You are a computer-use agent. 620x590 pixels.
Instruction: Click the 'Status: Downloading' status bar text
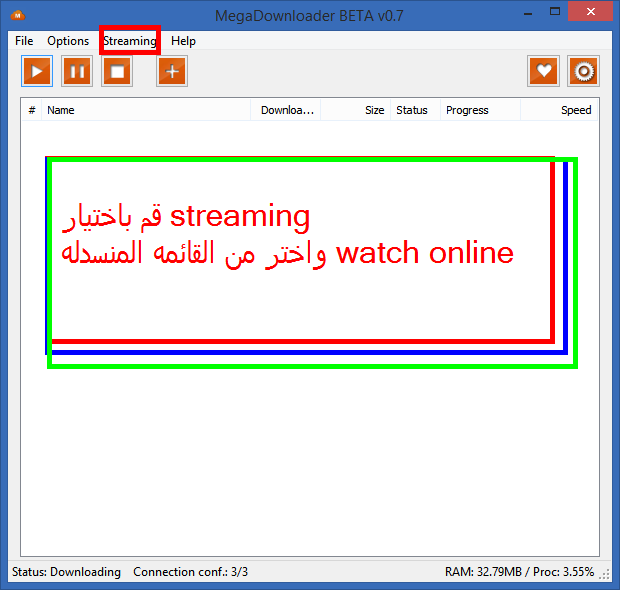click(x=66, y=572)
